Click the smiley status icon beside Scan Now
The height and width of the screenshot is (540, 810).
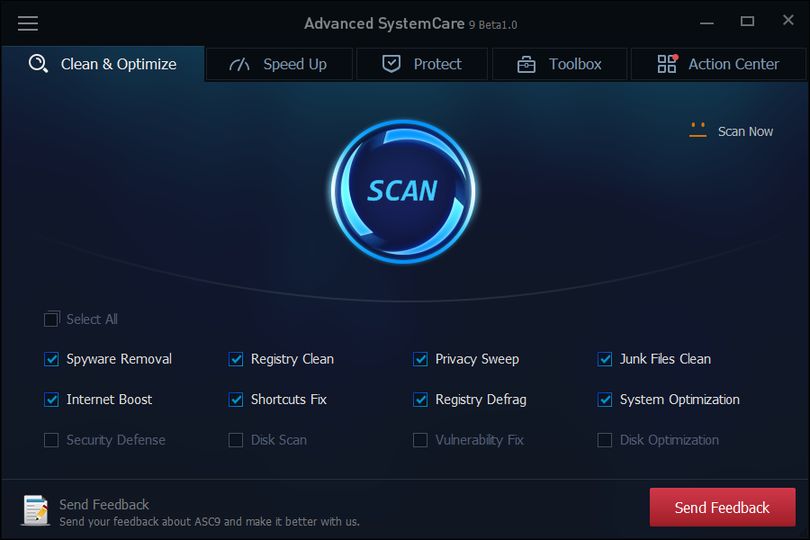(698, 130)
